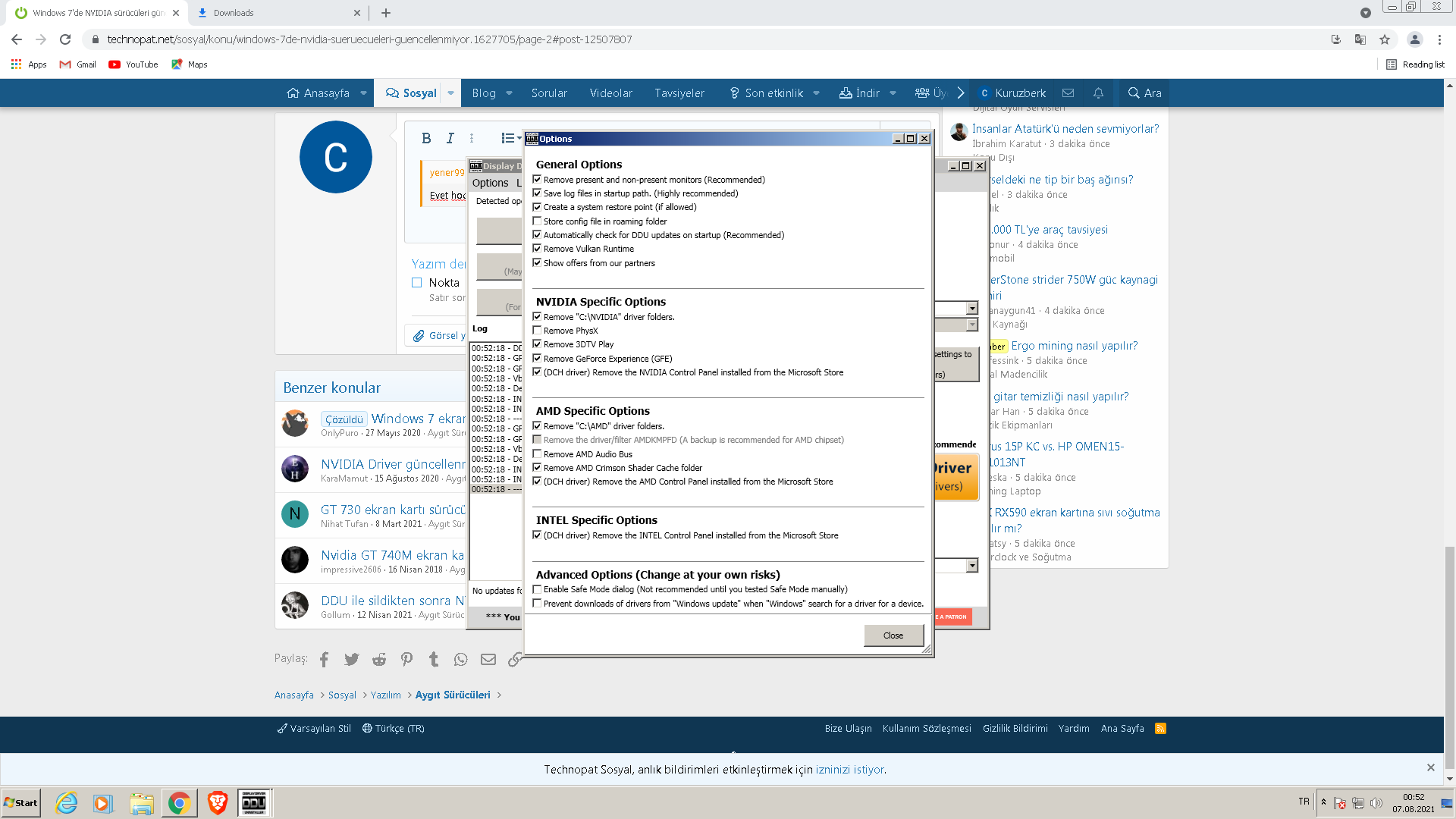Share the thread via Facebook icon
The width and height of the screenshot is (1456, 819).
pyautogui.click(x=324, y=660)
